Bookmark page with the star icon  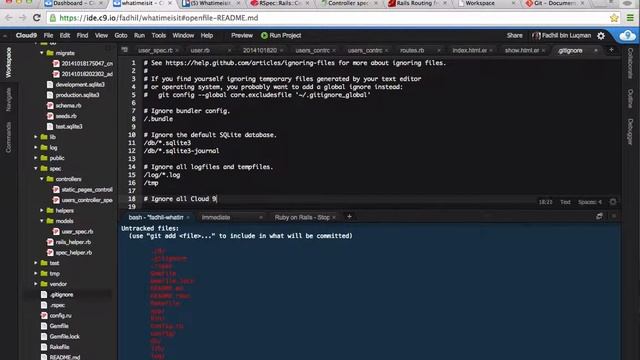[614, 18]
